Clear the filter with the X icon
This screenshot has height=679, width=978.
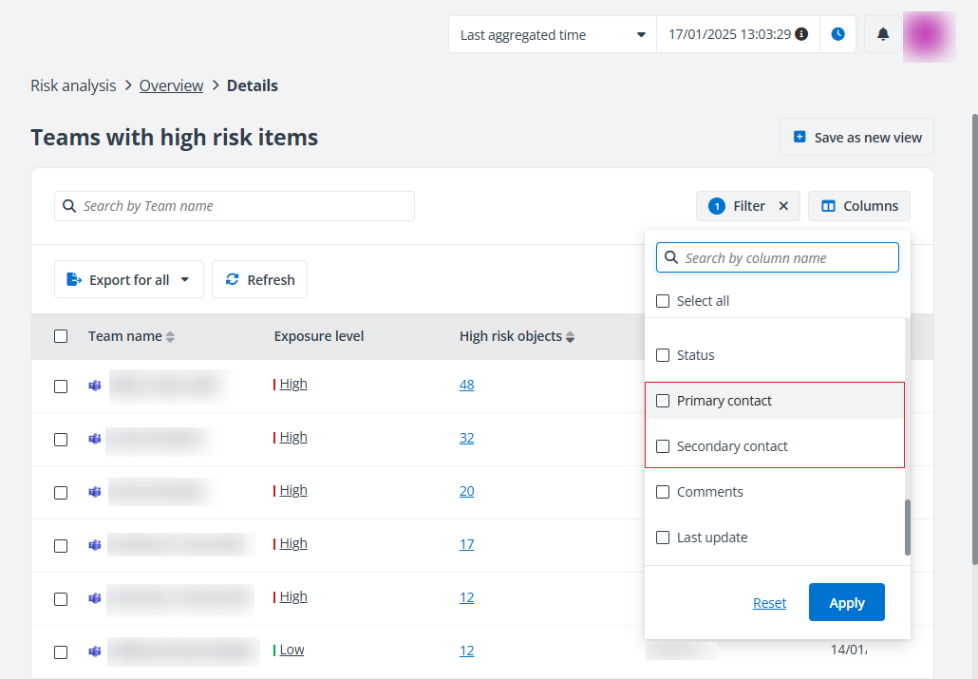click(784, 206)
